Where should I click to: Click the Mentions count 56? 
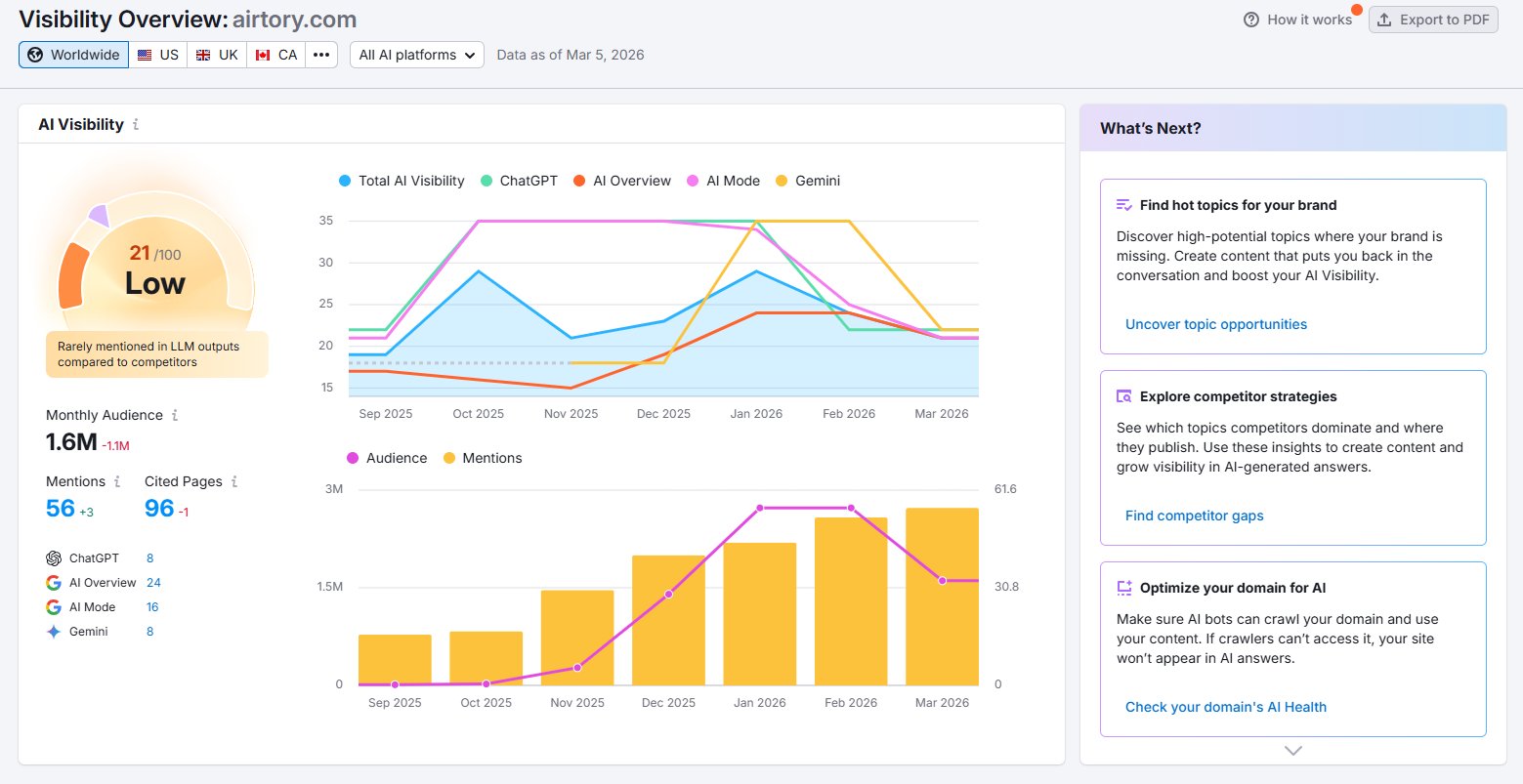tap(61, 509)
